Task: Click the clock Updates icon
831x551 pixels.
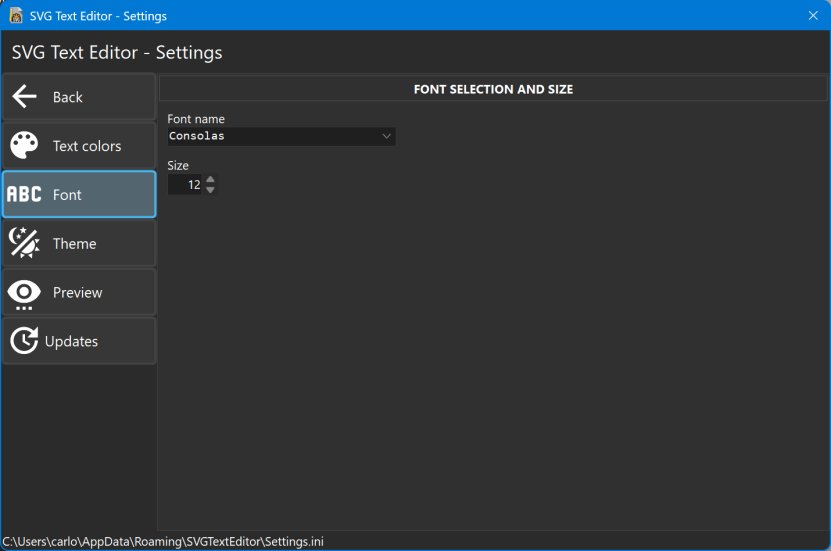Action: pyautogui.click(x=24, y=341)
